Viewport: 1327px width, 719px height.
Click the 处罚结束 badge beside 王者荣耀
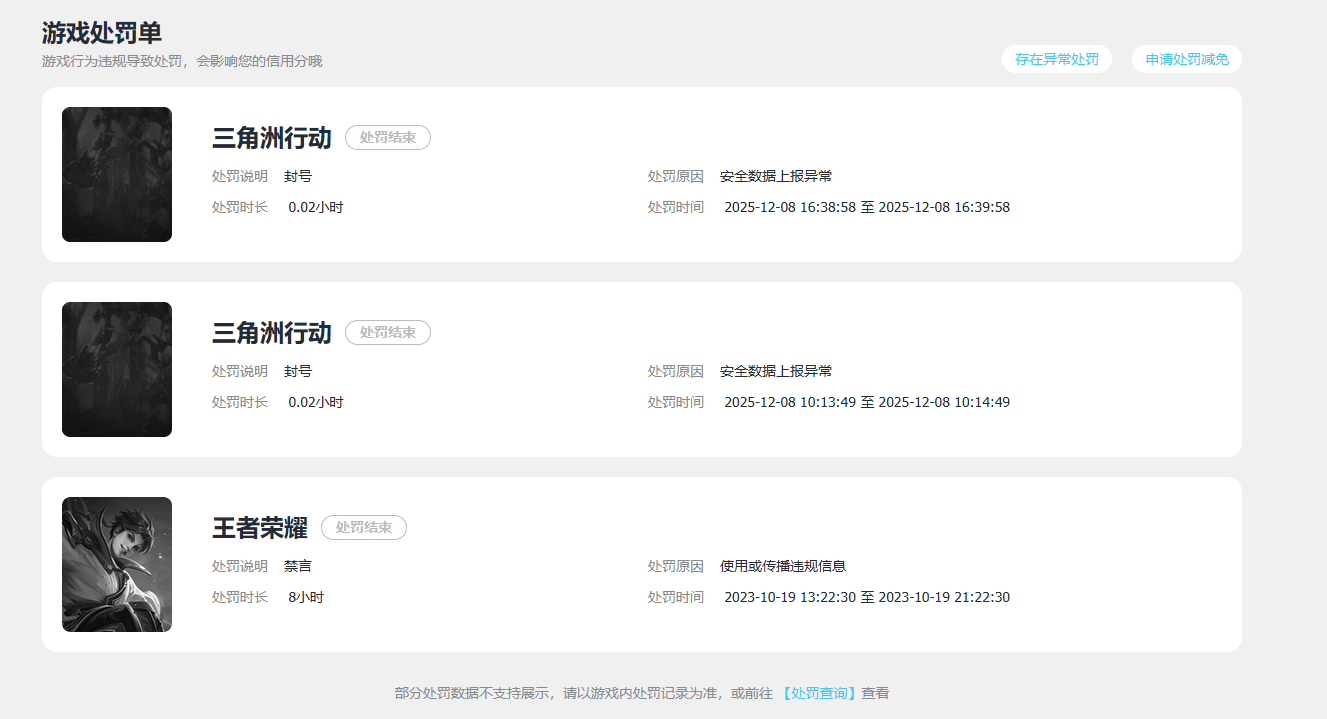[x=364, y=528]
